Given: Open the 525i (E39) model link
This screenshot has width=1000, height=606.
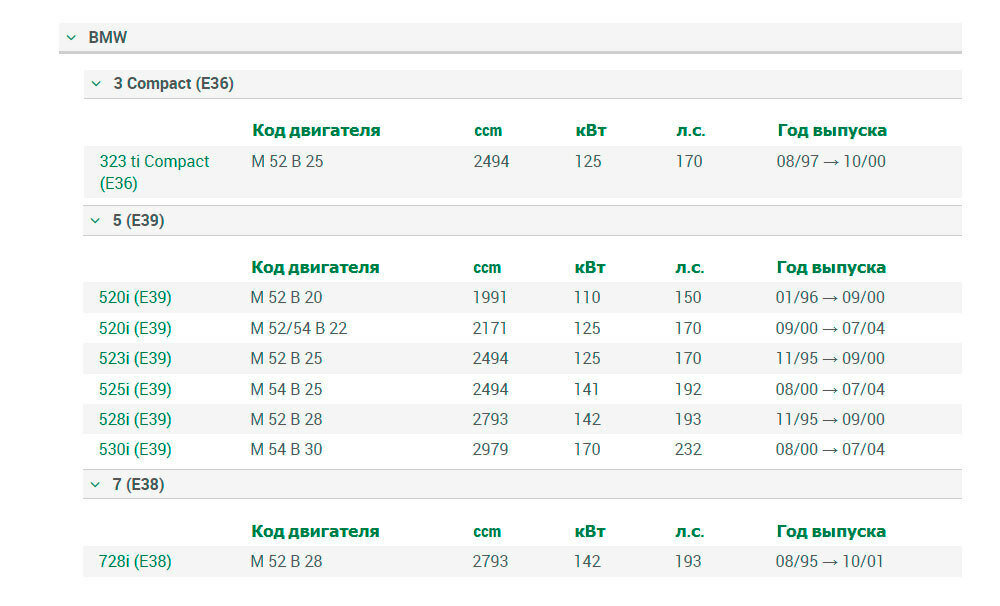Looking at the screenshot, I should [x=135, y=389].
